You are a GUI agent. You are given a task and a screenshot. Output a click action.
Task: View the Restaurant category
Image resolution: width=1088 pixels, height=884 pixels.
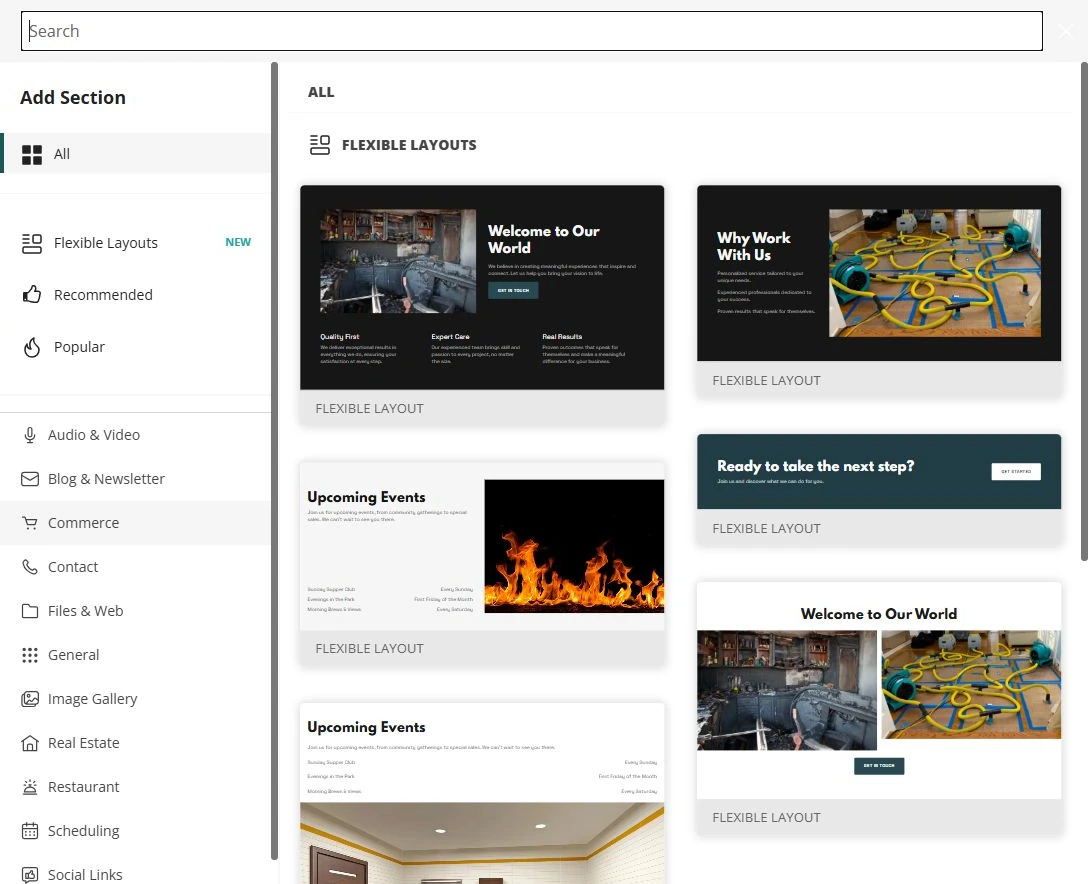pyautogui.click(x=83, y=787)
